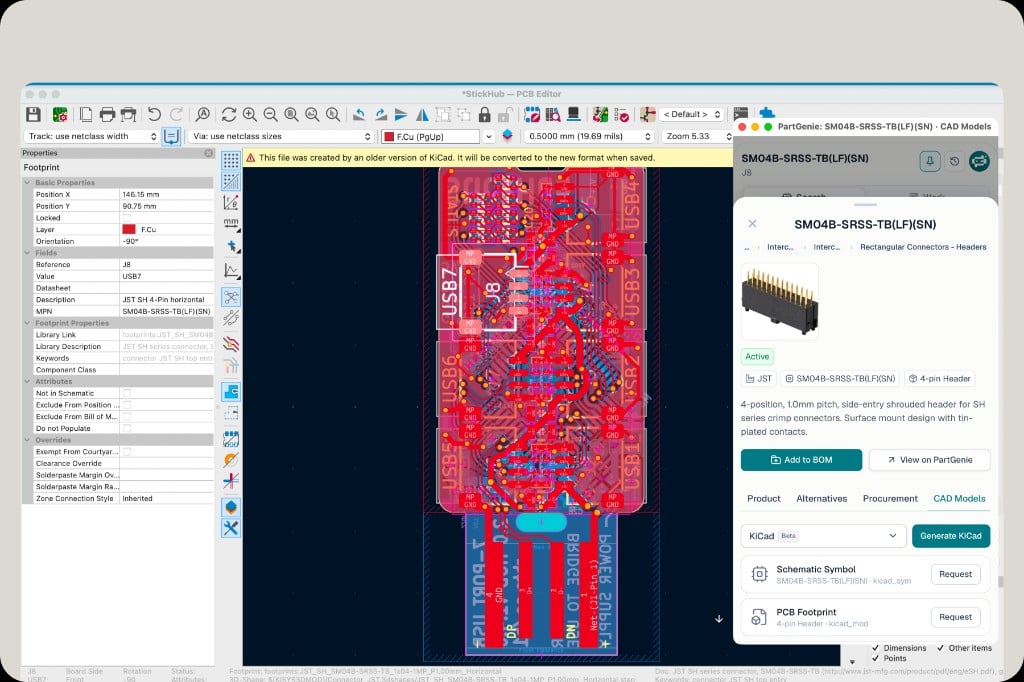Check Exempt From Courtyard checkbox
This screenshot has height=682, width=1024.
pyautogui.click(x=127, y=452)
